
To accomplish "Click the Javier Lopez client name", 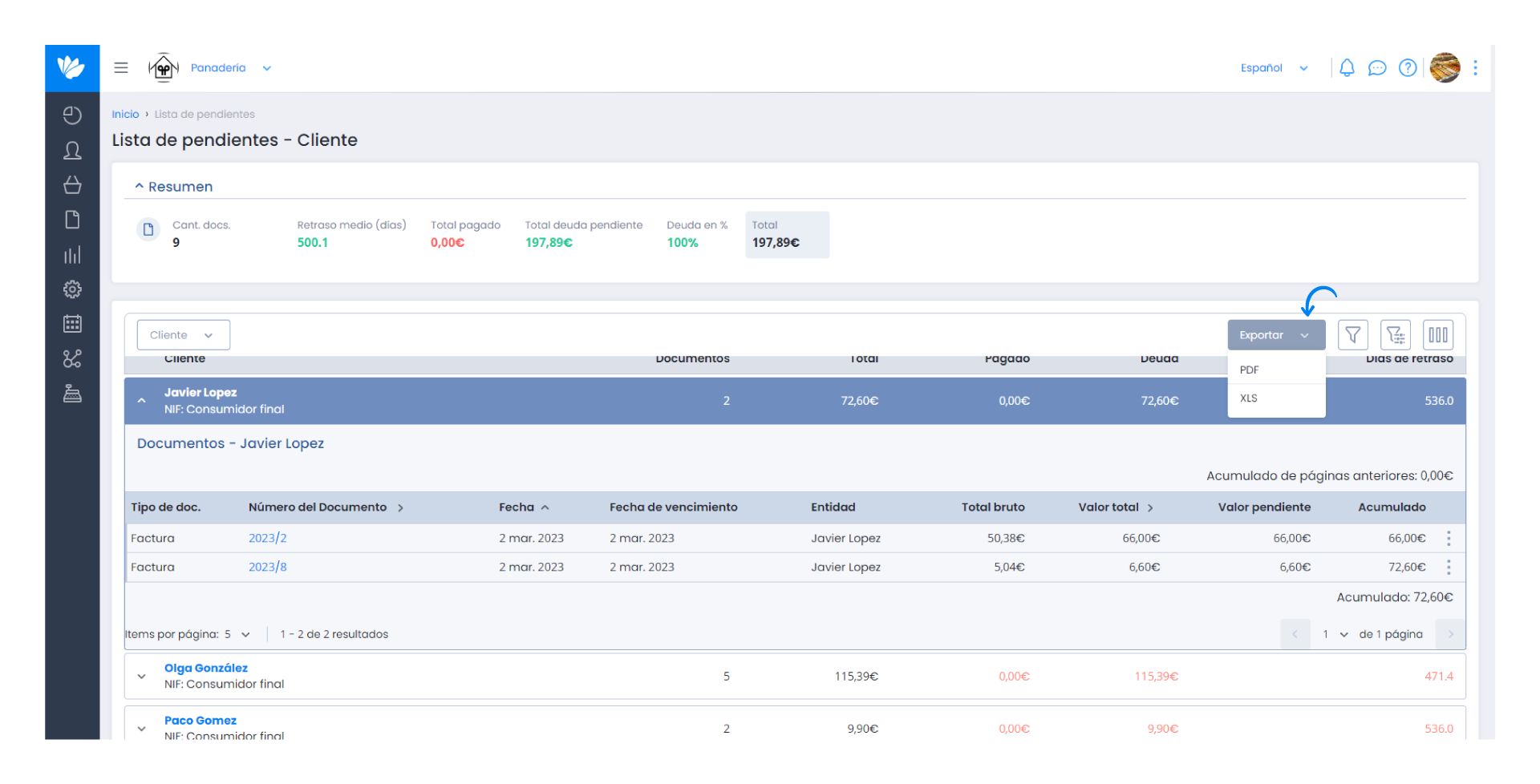I will [x=201, y=393].
